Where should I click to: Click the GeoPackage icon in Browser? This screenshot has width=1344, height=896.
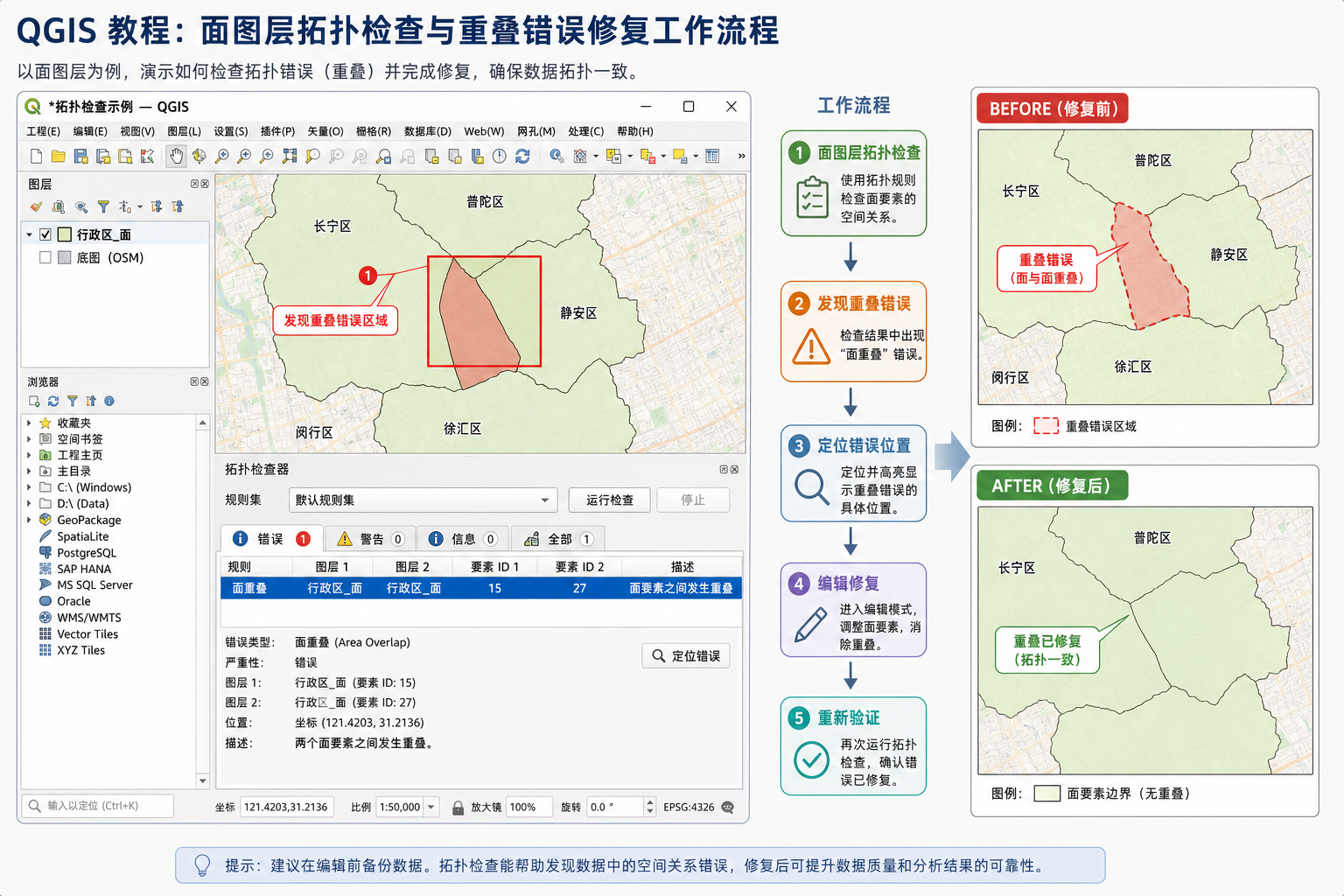(x=45, y=520)
